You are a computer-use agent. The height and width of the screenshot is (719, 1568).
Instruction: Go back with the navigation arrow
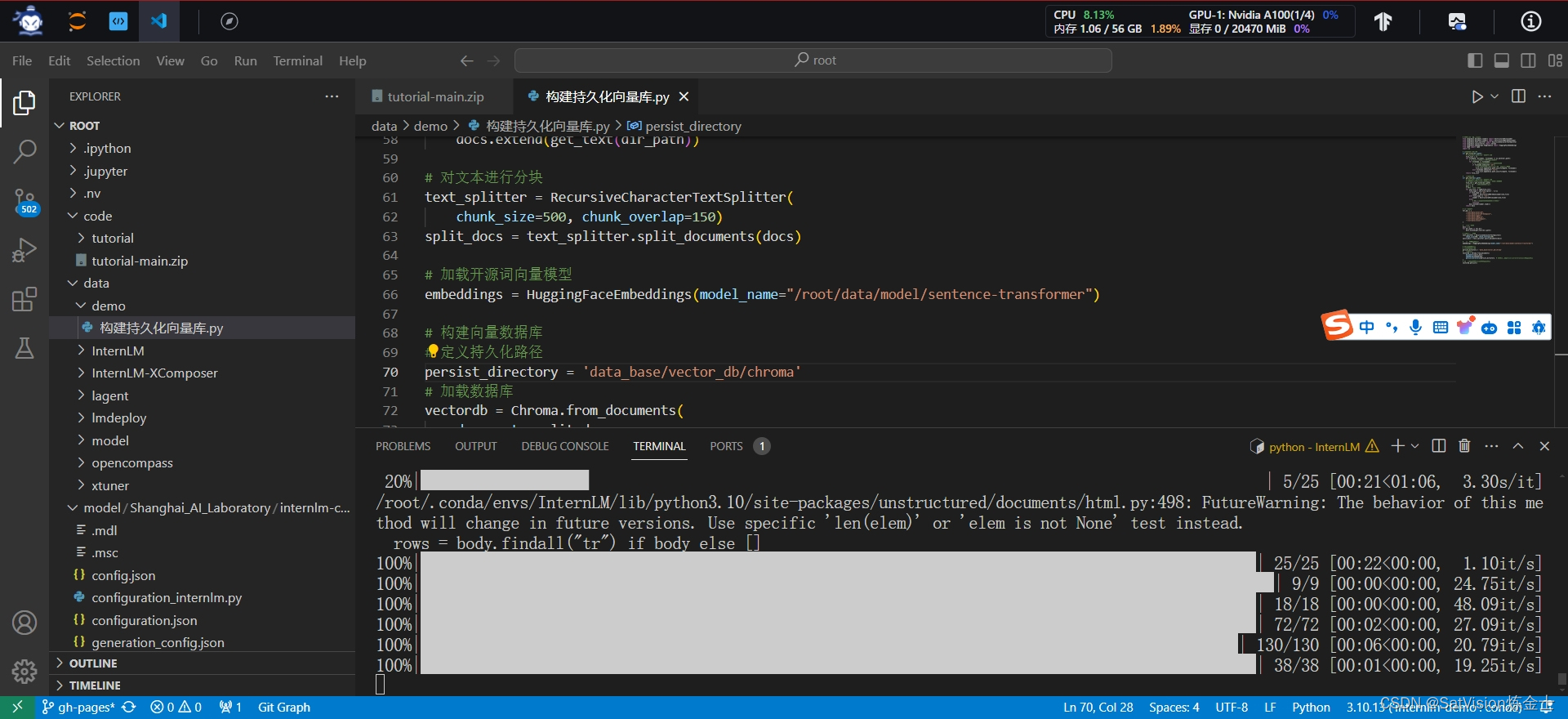click(466, 60)
